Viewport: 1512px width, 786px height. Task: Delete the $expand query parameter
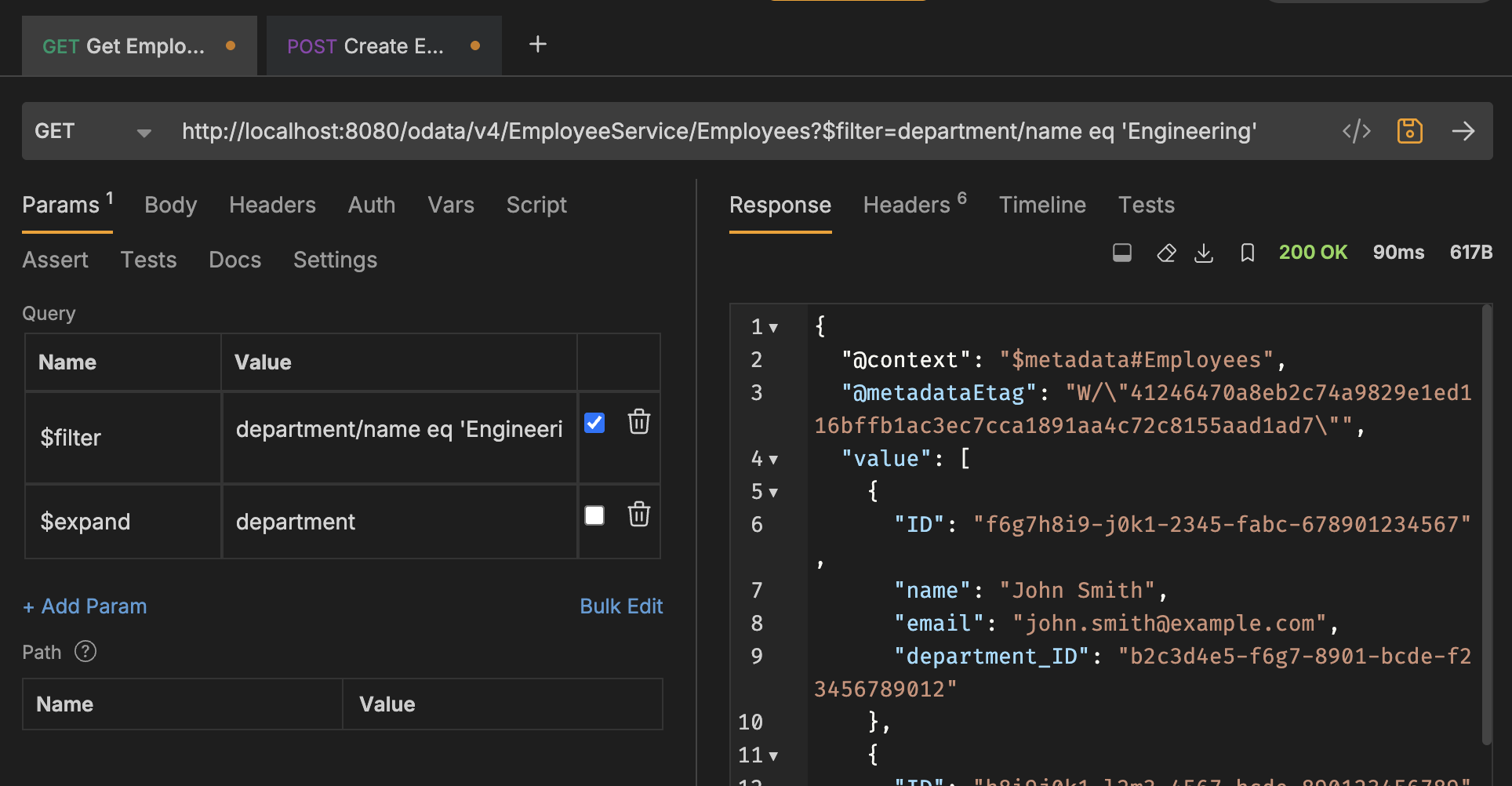click(x=638, y=515)
